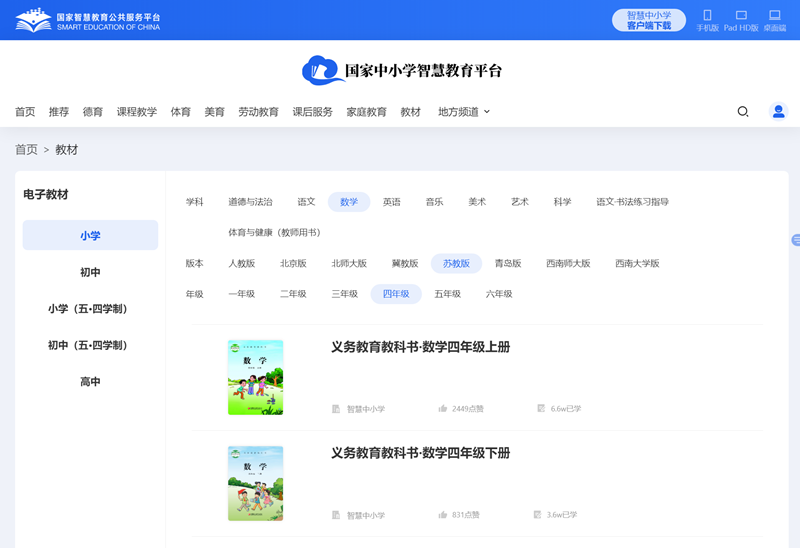800x548 pixels.
Task: Filter subject by 美术
Action: pyautogui.click(x=478, y=202)
